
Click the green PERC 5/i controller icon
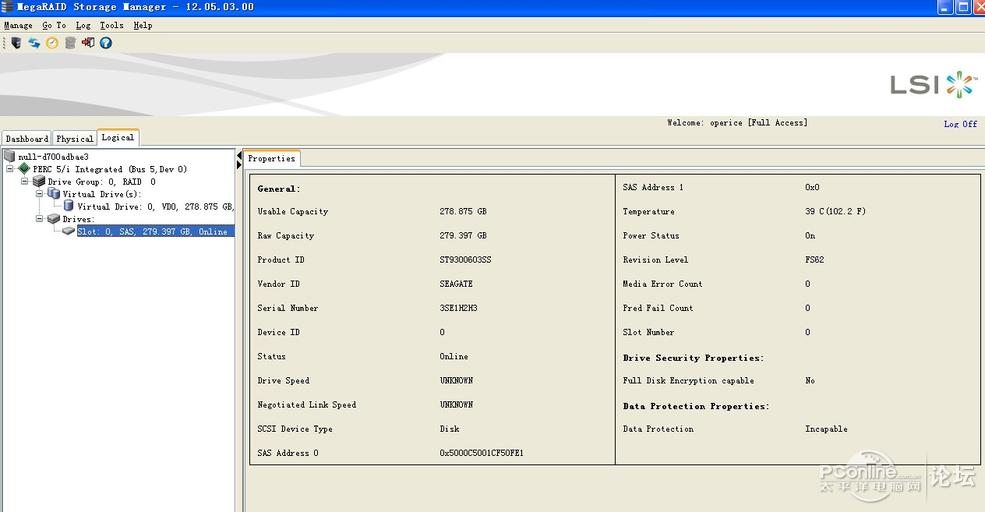point(24,168)
